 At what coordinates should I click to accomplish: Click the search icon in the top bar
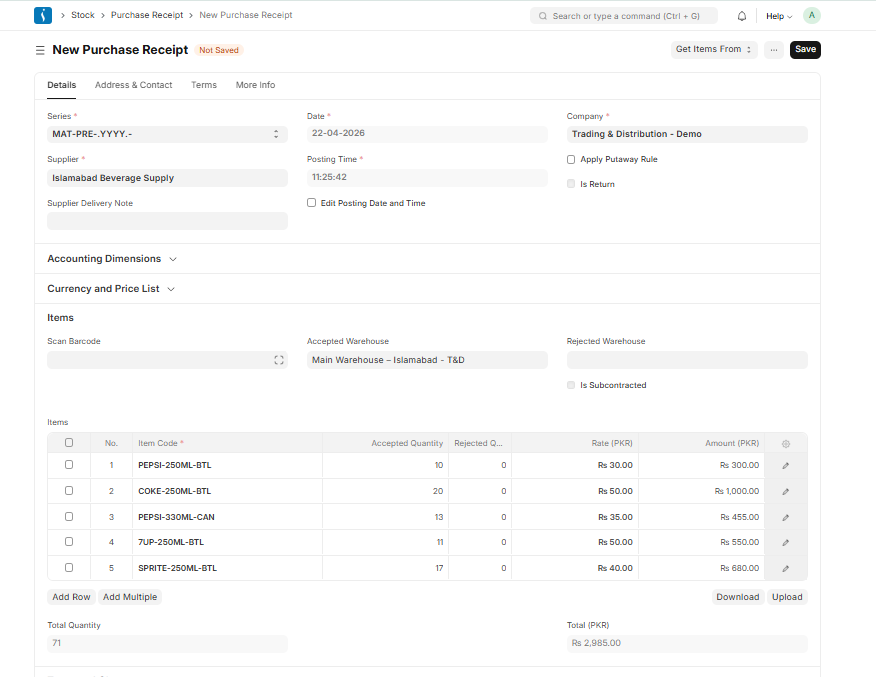(x=541, y=15)
